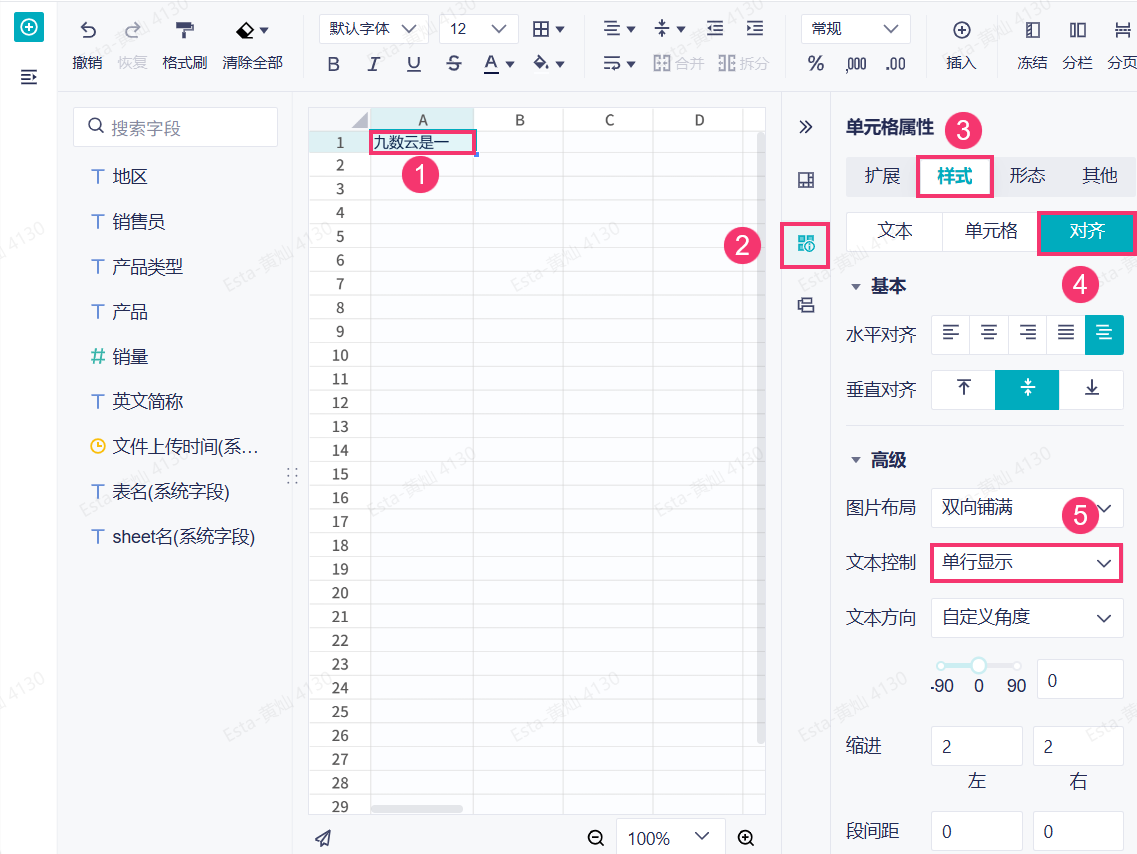Click the zoom in magnifier icon
Viewport: 1137px width, 854px height.
tap(745, 839)
